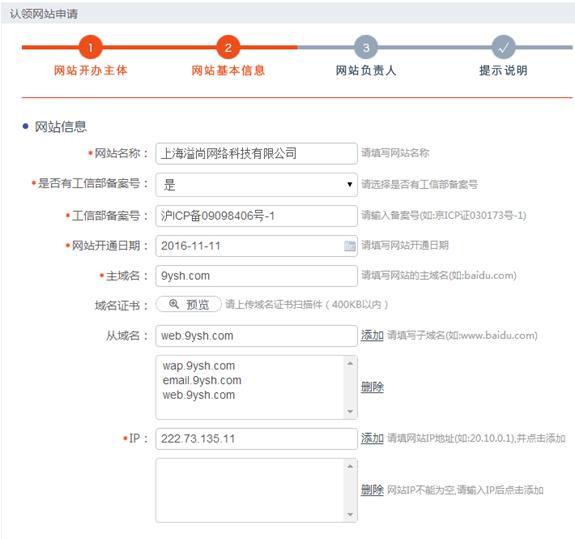Click magnifier icon on 预览 button

[x=174, y=304]
